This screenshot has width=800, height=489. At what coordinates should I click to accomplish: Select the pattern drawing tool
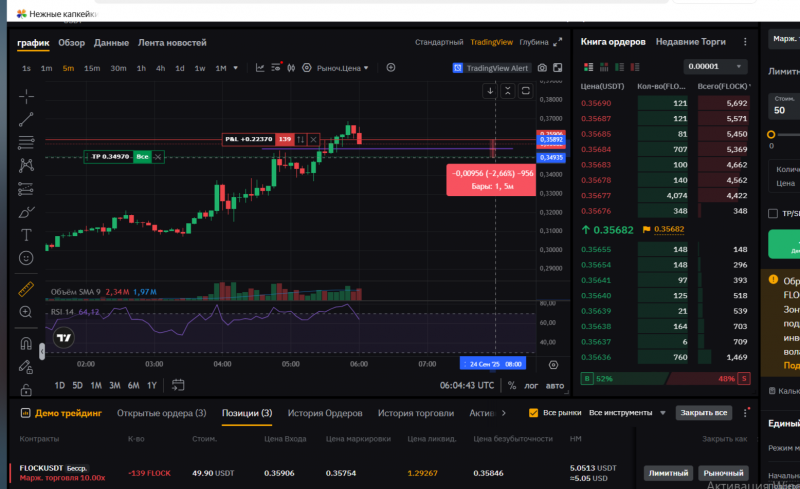tap(27, 165)
